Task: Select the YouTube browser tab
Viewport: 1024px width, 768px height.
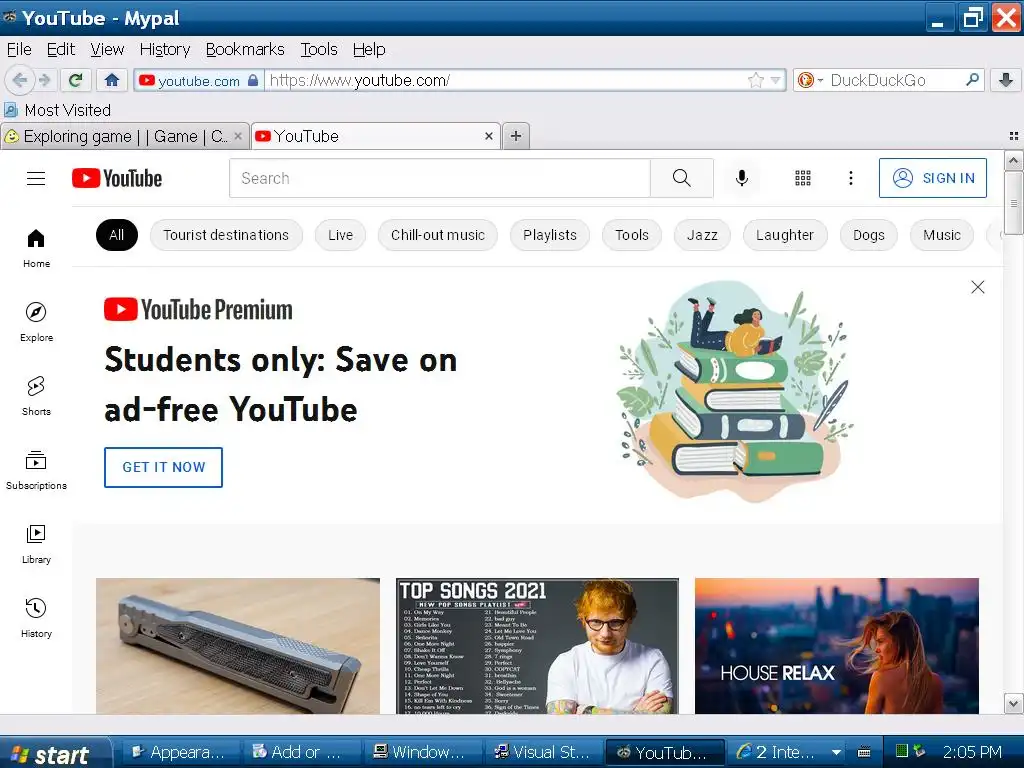Action: pos(376,136)
